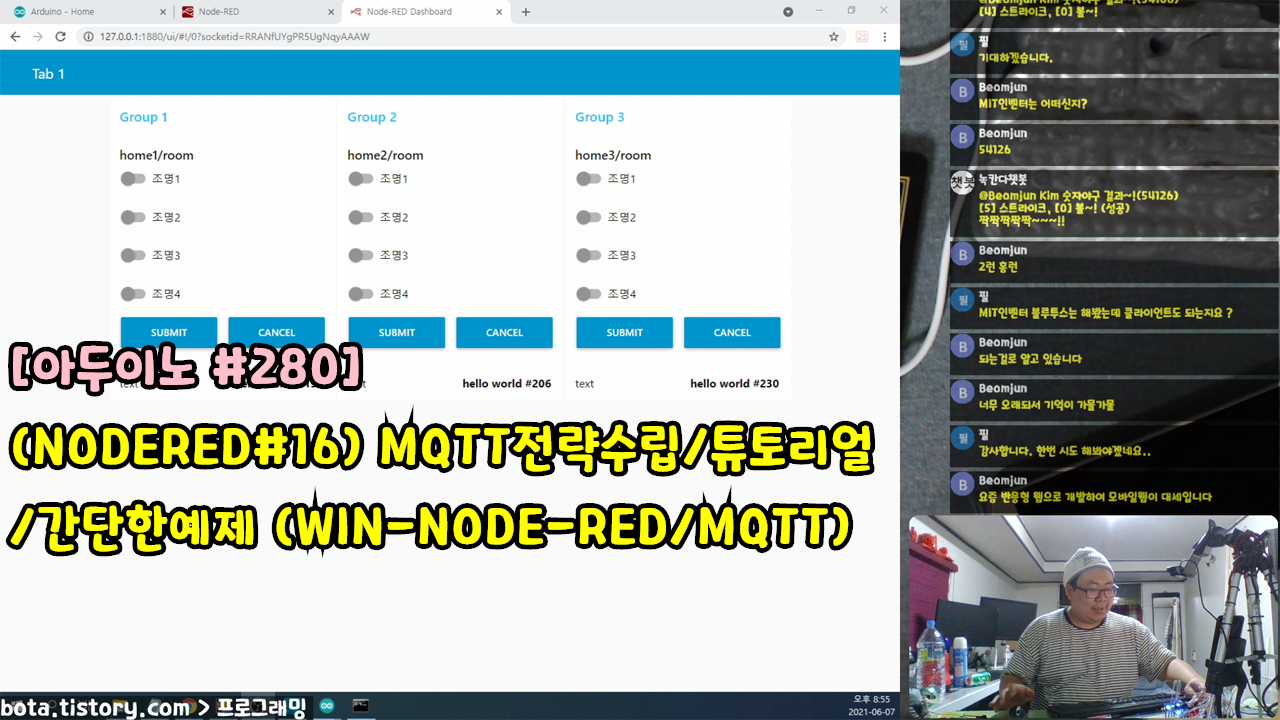Open the terminal icon in taskbar

pyautogui.click(x=361, y=706)
